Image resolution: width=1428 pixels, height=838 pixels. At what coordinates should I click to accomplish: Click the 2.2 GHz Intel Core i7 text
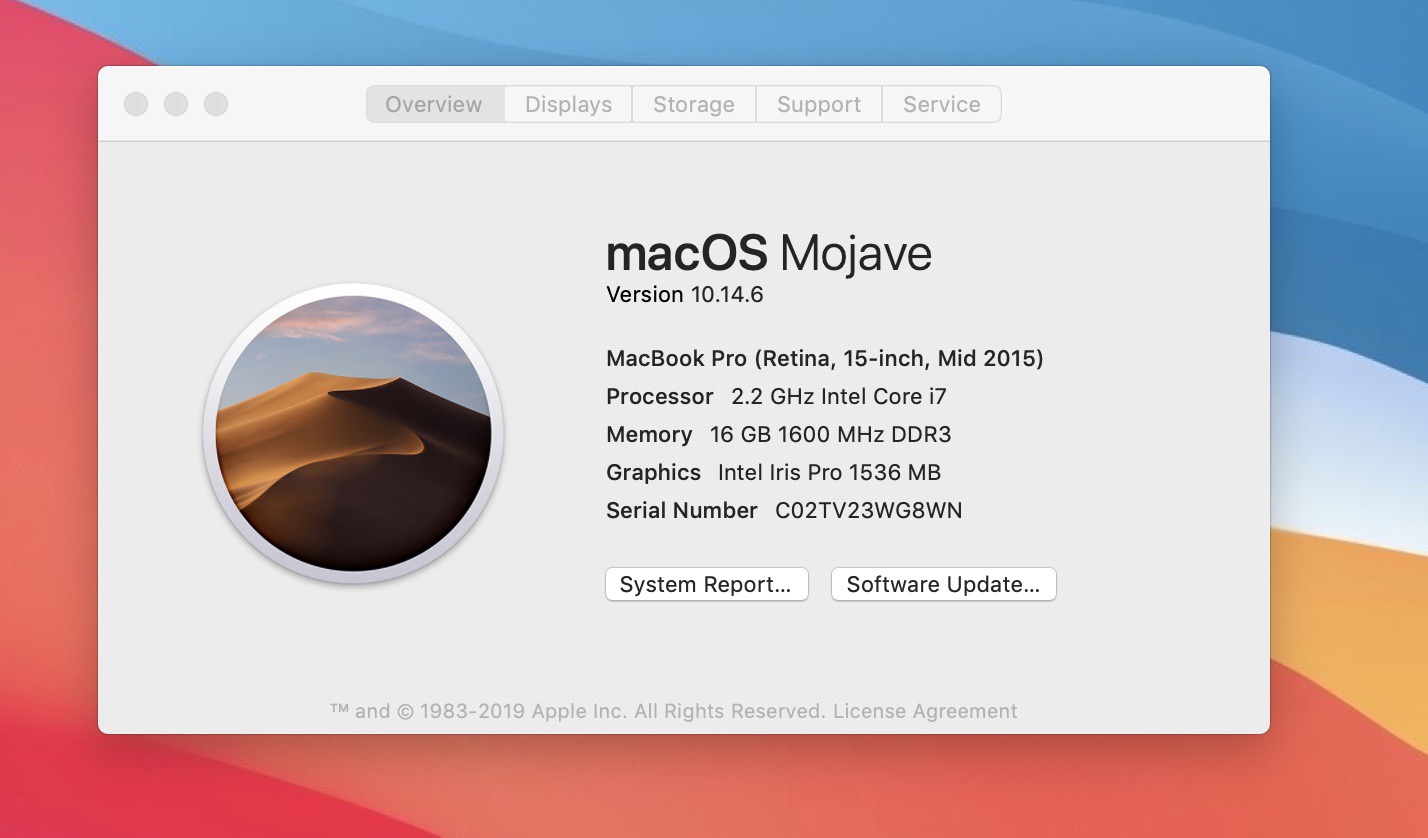838,397
